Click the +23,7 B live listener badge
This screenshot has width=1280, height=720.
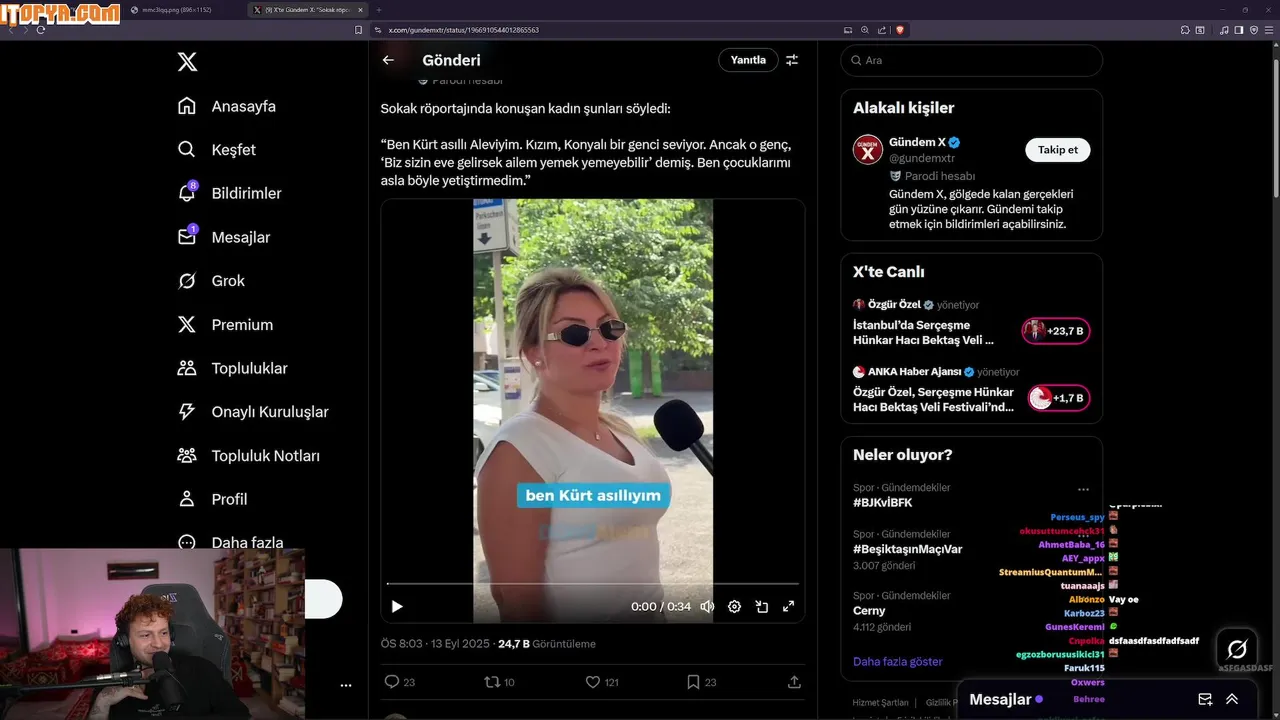[x=1056, y=331]
